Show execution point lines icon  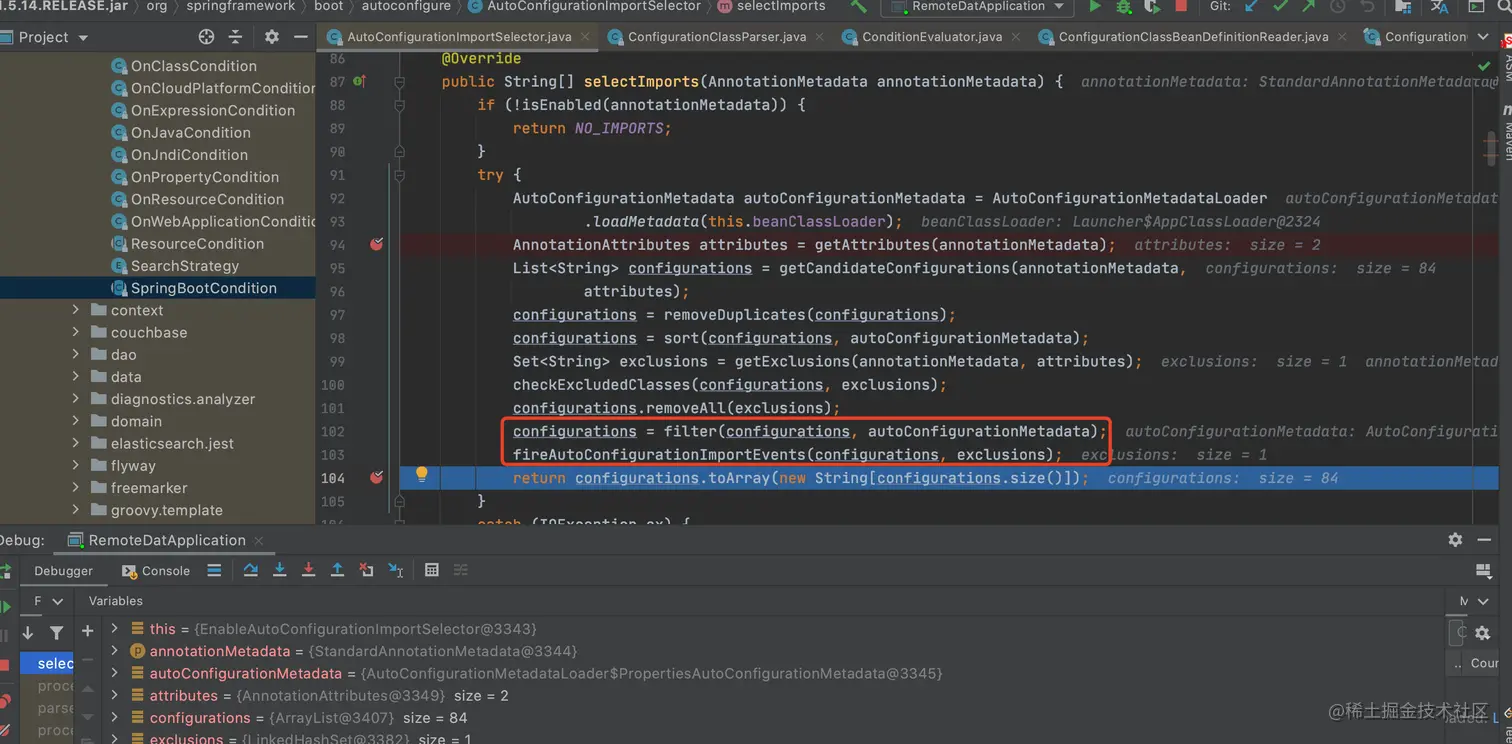[x=214, y=570]
